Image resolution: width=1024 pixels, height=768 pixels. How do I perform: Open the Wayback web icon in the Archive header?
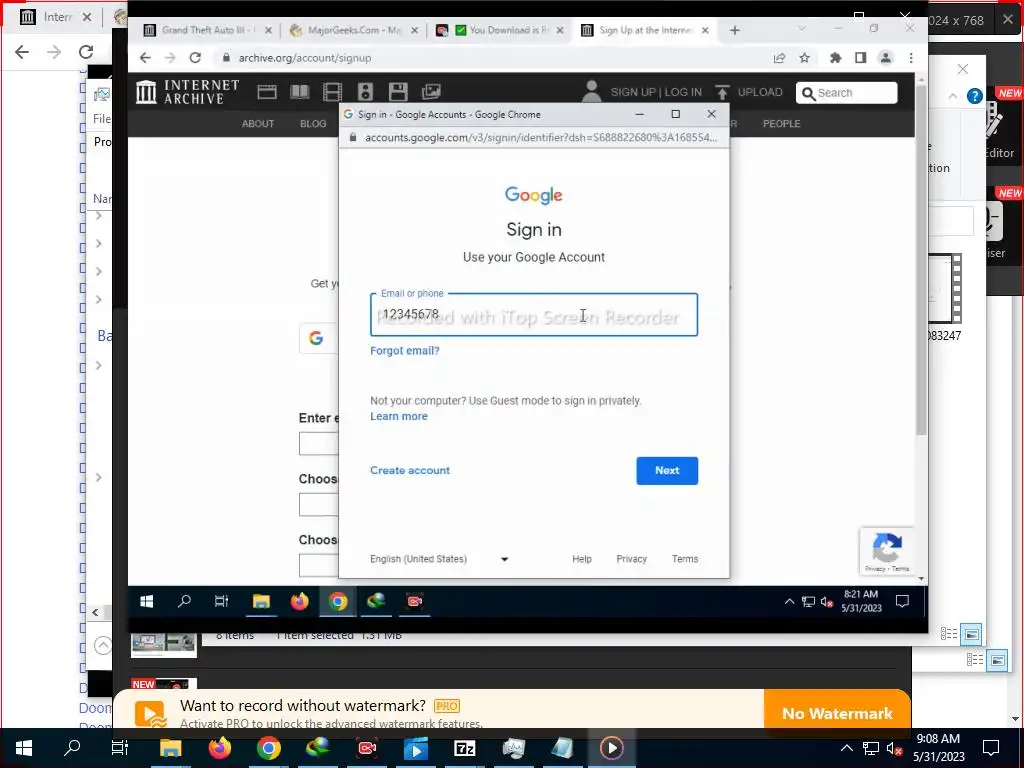click(x=266, y=92)
